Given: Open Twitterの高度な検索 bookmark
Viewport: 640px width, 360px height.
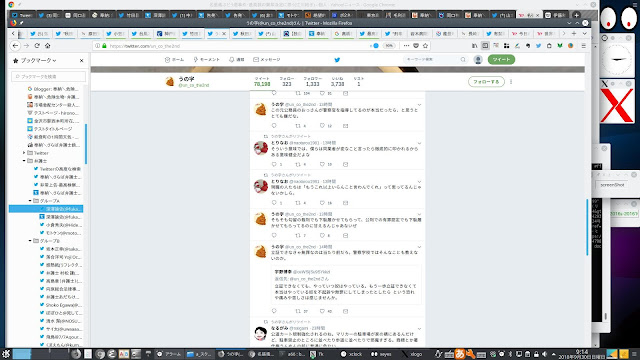Looking at the screenshot, I should (58, 169).
